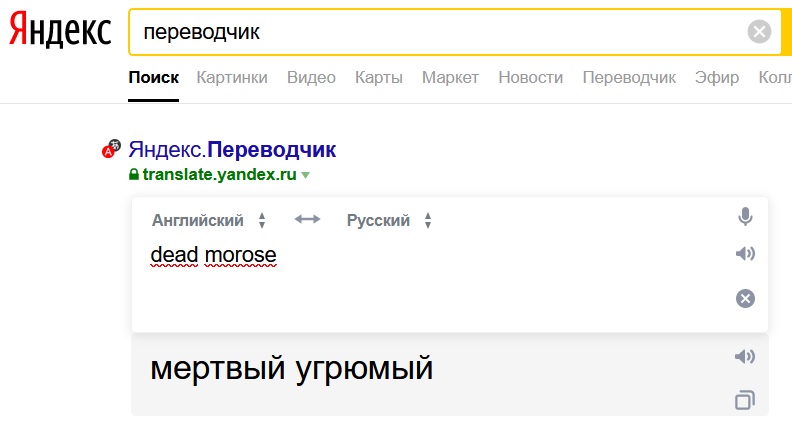Viewport: 792px width, 426px height.
Task: Copy the translation with the copy icon
Action: 745,400
